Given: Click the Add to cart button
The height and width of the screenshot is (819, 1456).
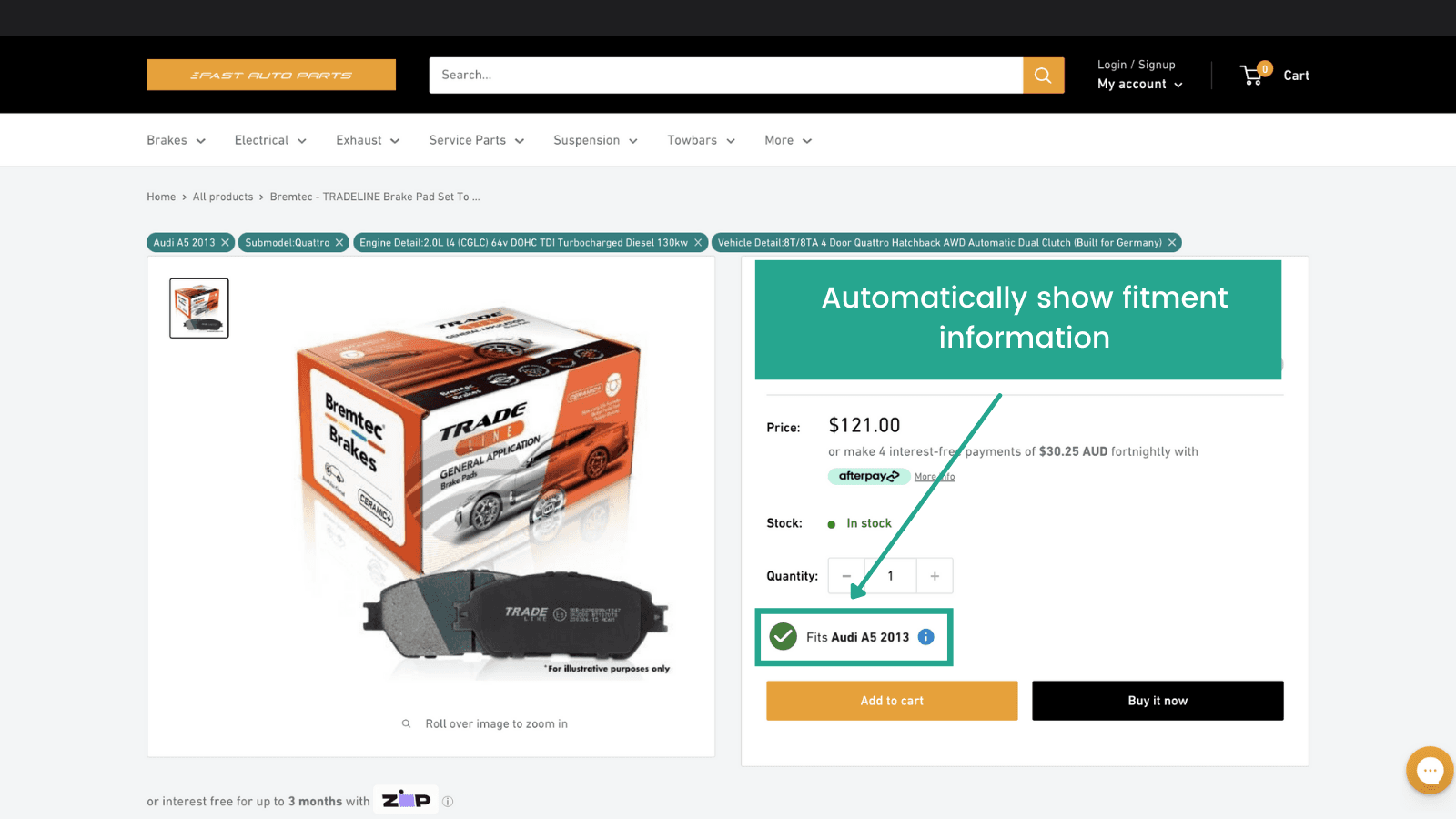Looking at the screenshot, I should coord(892,701).
